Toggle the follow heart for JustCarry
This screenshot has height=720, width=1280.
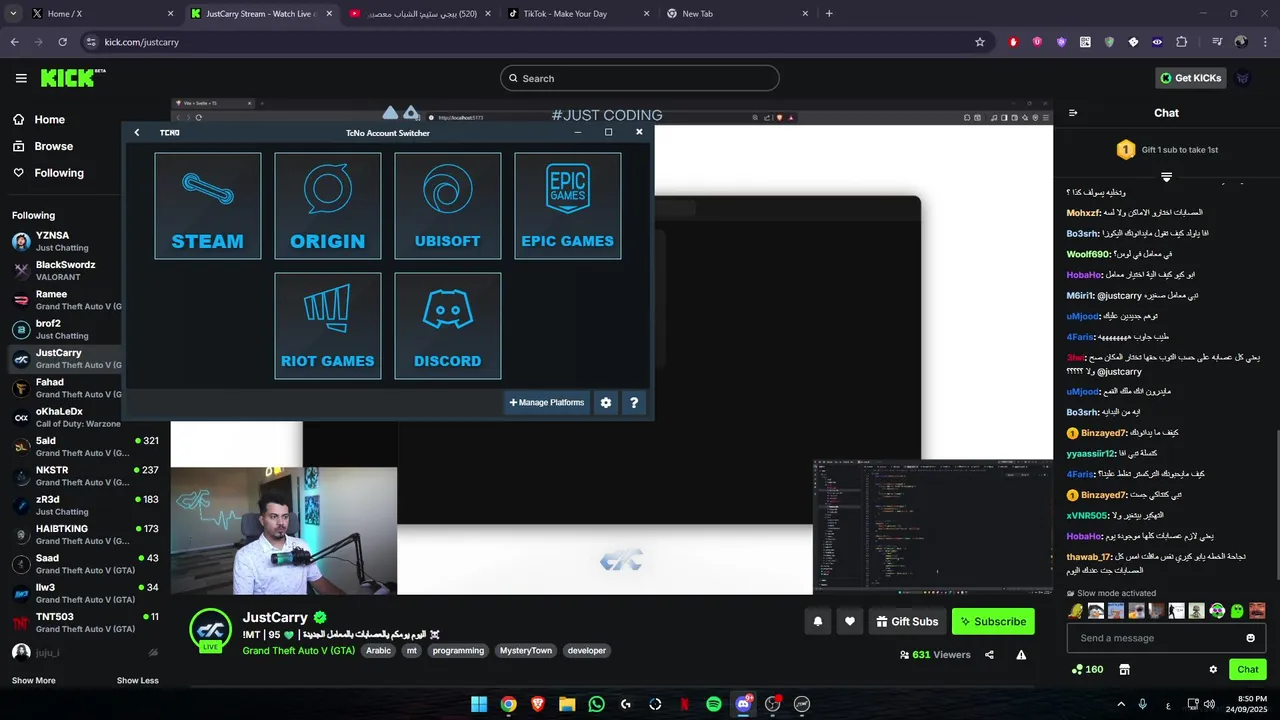(x=850, y=622)
